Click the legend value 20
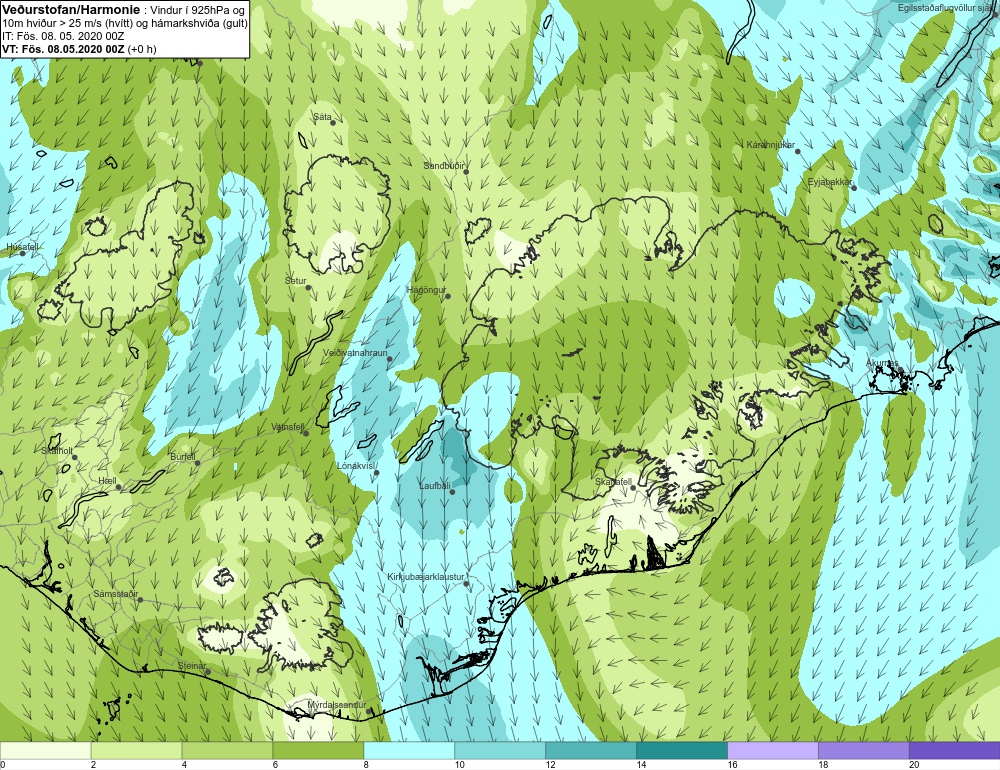Image resolution: width=1000 pixels, height=770 pixels. [x=914, y=765]
